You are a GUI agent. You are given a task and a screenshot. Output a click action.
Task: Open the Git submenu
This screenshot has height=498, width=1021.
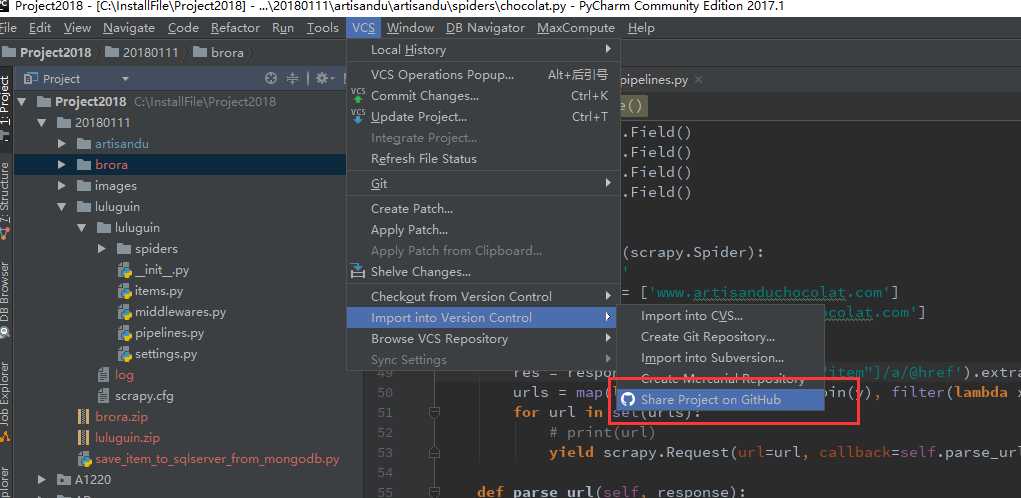pos(483,184)
